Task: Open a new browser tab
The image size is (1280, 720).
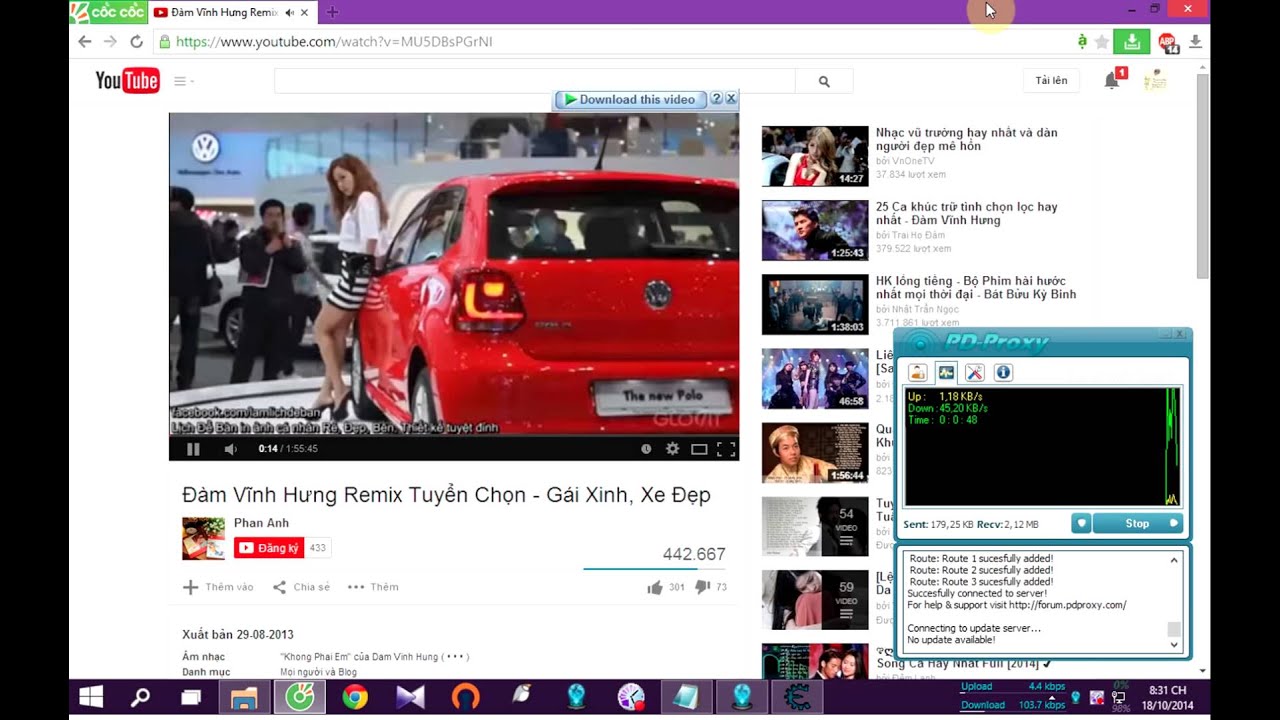Action: [333, 12]
